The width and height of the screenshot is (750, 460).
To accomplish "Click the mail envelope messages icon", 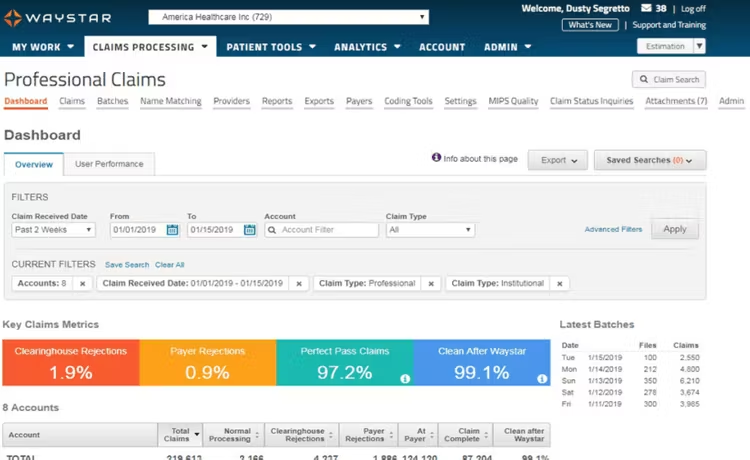I will coord(646,8).
